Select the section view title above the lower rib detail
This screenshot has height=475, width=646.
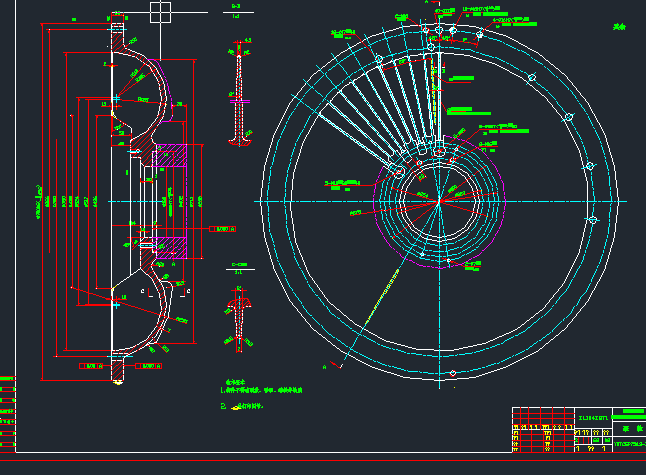click(x=239, y=268)
